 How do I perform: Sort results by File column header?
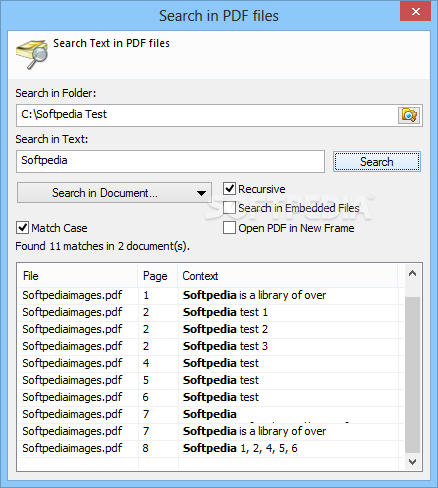(x=78, y=276)
